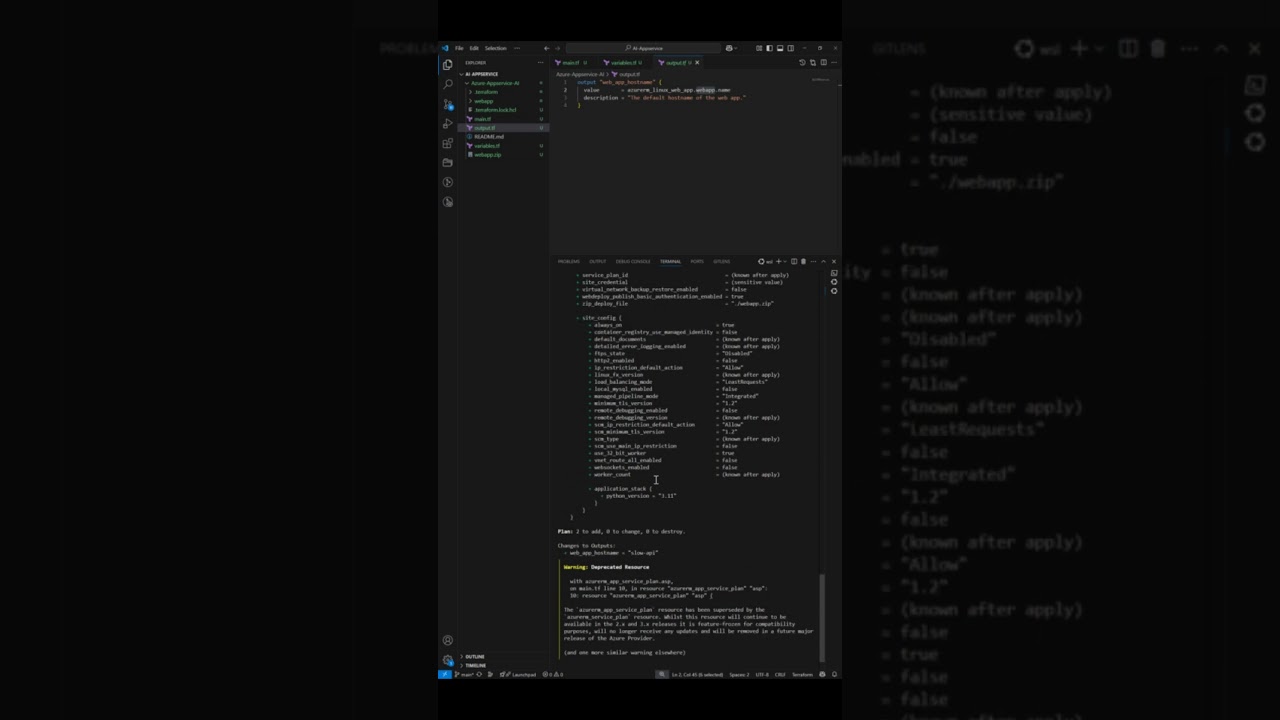Toggle primary side bar visibility
Image resolution: width=1280 pixels, height=720 pixels.
tap(769, 48)
